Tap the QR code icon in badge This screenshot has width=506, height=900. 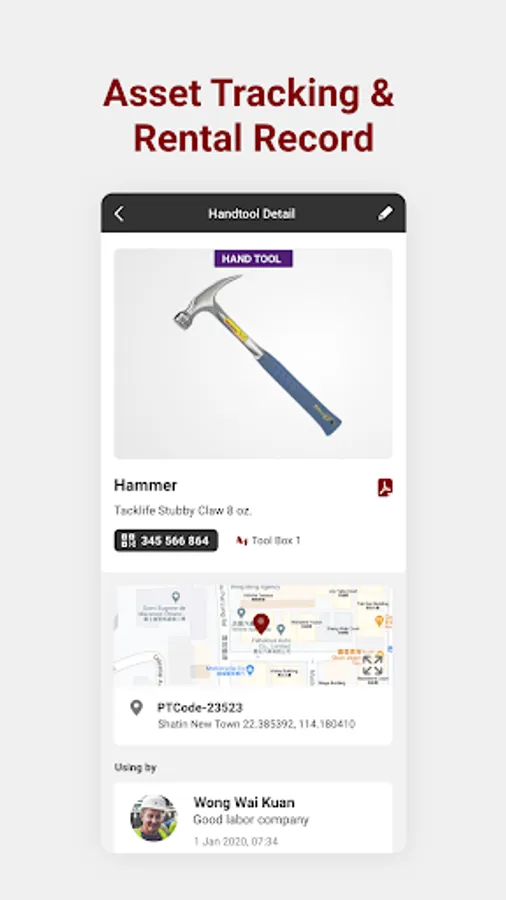(x=129, y=540)
